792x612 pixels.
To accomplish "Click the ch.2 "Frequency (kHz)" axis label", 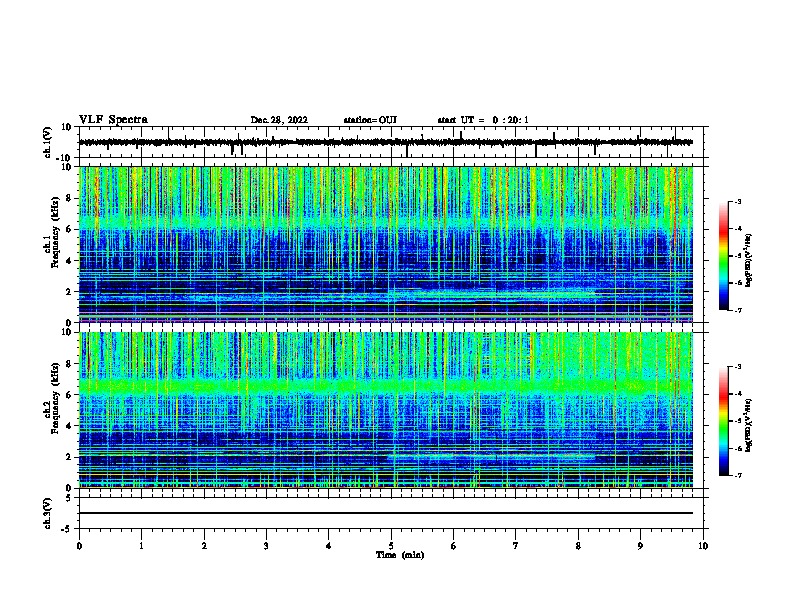I will [55, 398].
